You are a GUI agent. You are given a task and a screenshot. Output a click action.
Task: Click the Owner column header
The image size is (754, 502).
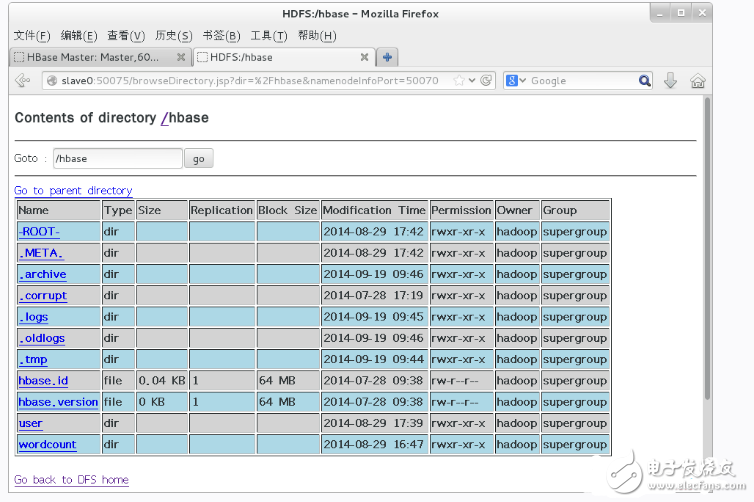tap(515, 210)
